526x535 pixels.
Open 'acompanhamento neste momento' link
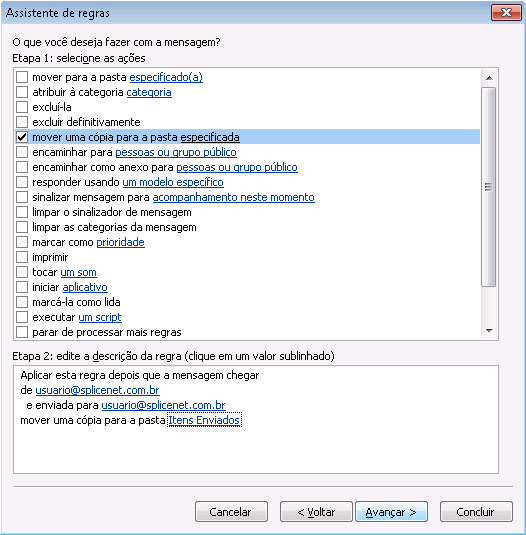click(234, 197)
